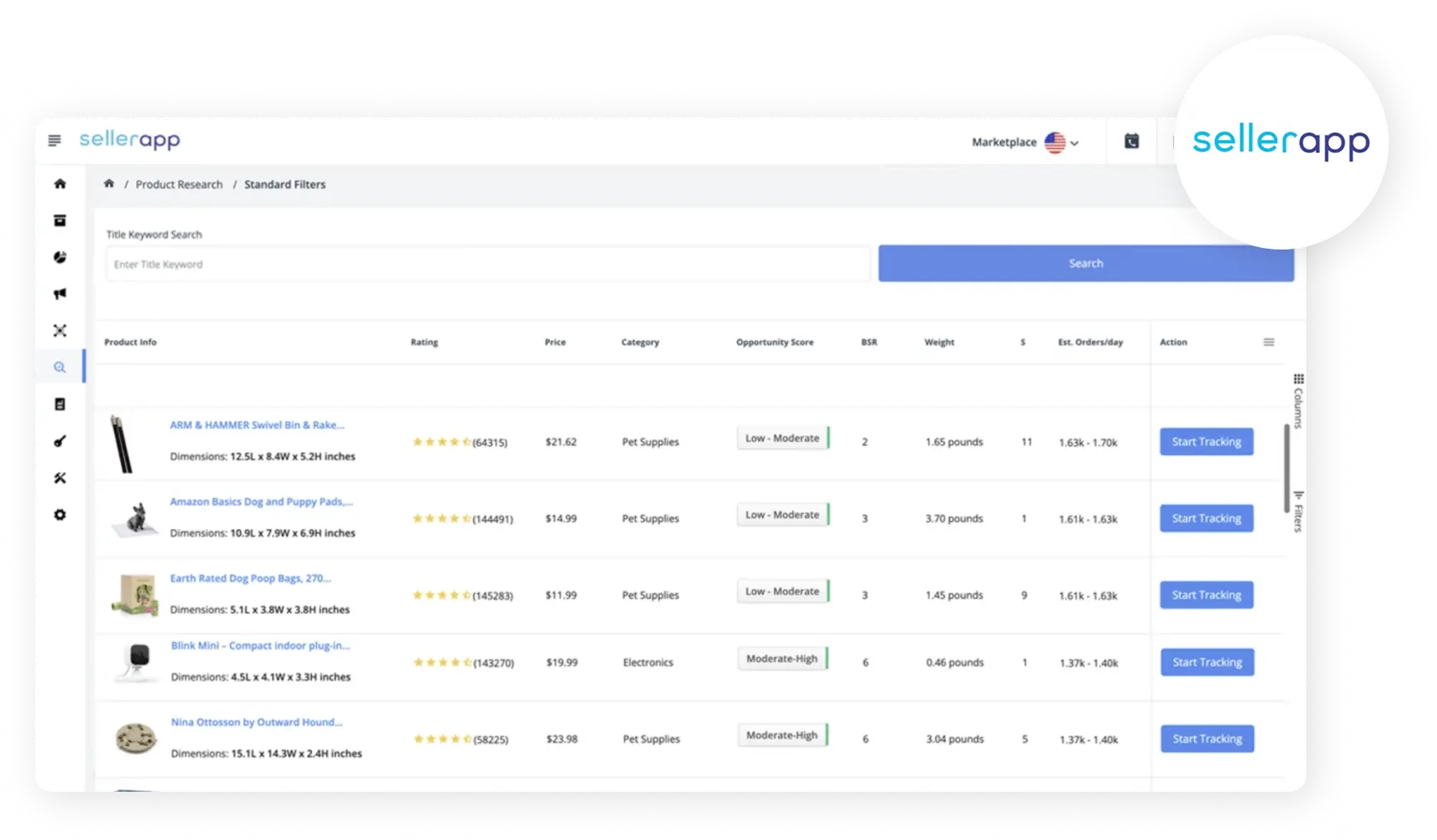Start Tracking the Amazon Basics Dog Pads
1437x840 pixels.
coord(1207,518)
